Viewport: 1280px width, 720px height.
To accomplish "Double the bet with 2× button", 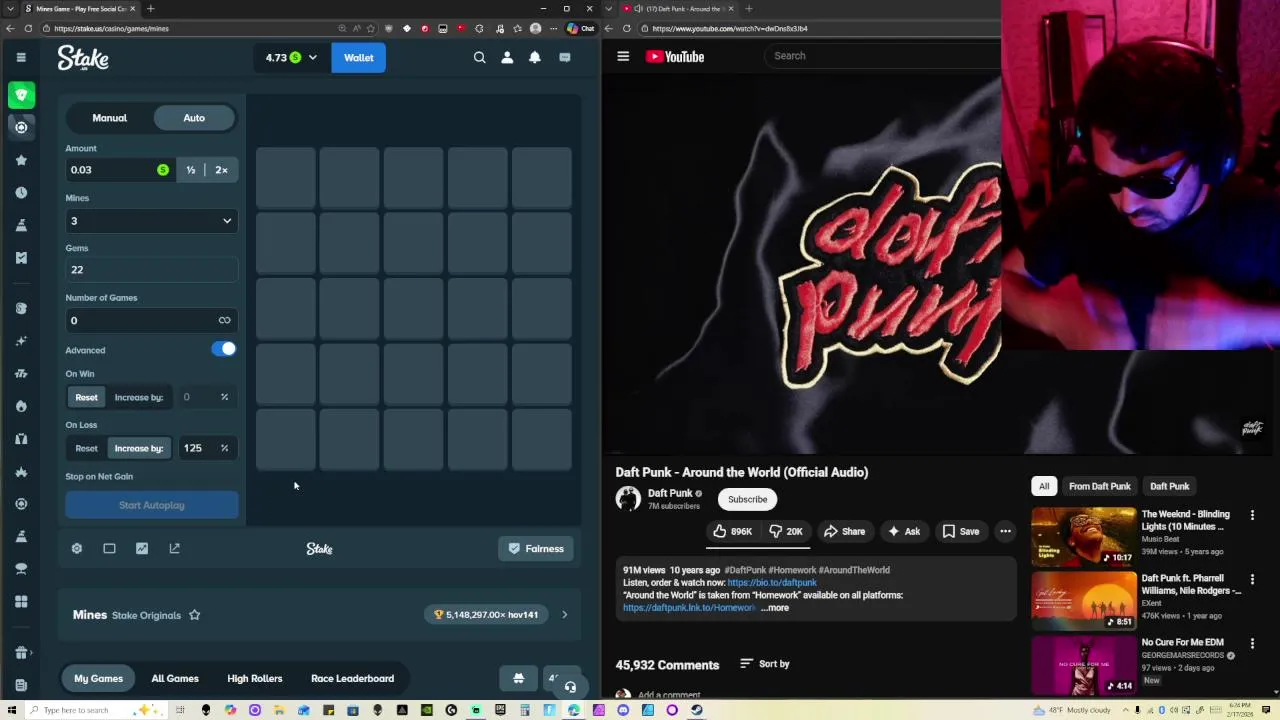I will 221,170.
